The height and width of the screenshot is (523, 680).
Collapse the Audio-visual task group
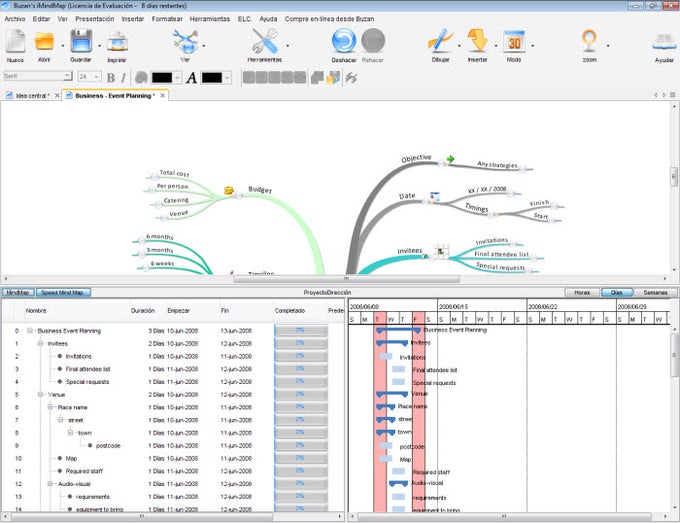click(50, 484)
